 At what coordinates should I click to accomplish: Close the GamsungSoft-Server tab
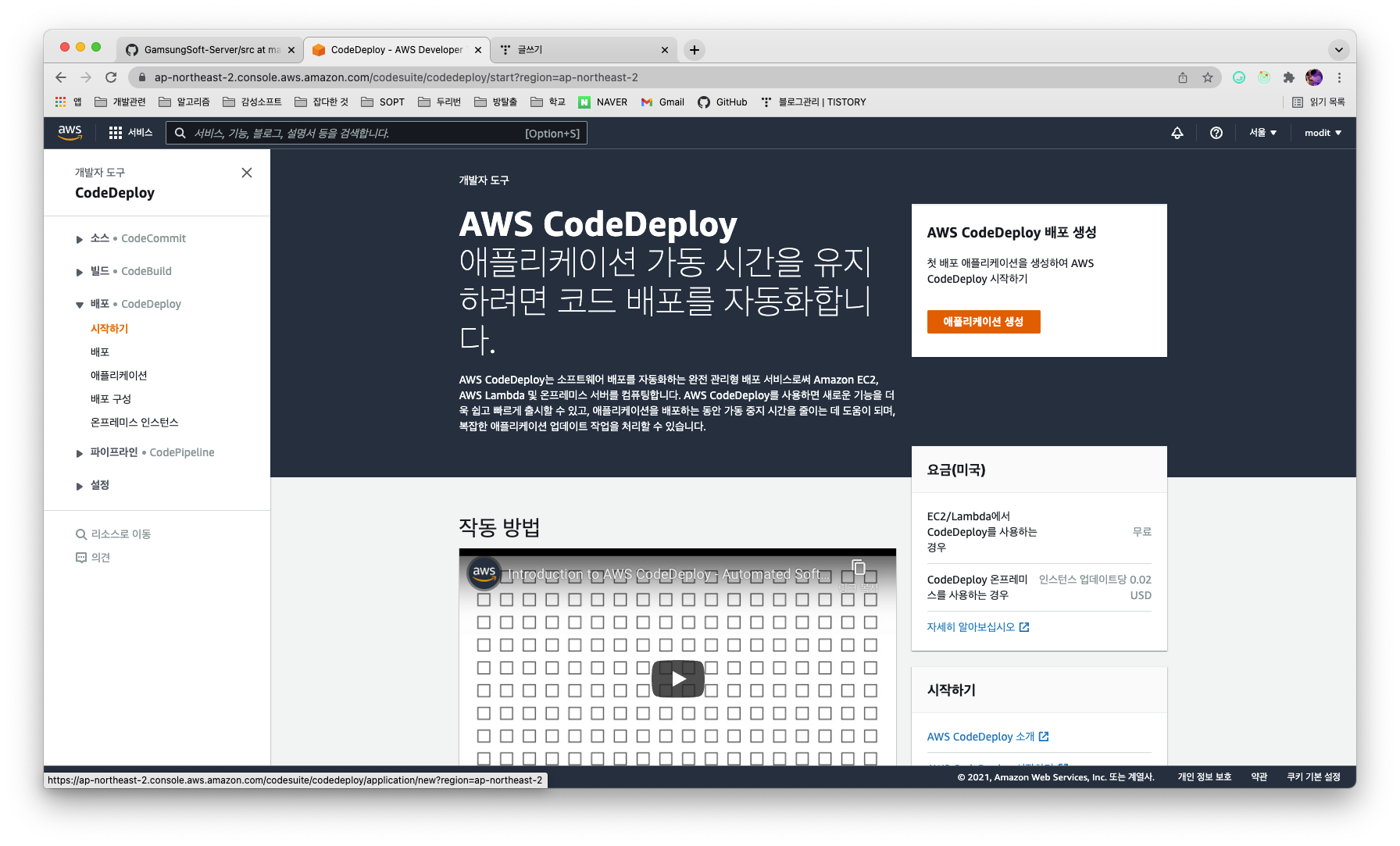[291, 50]
